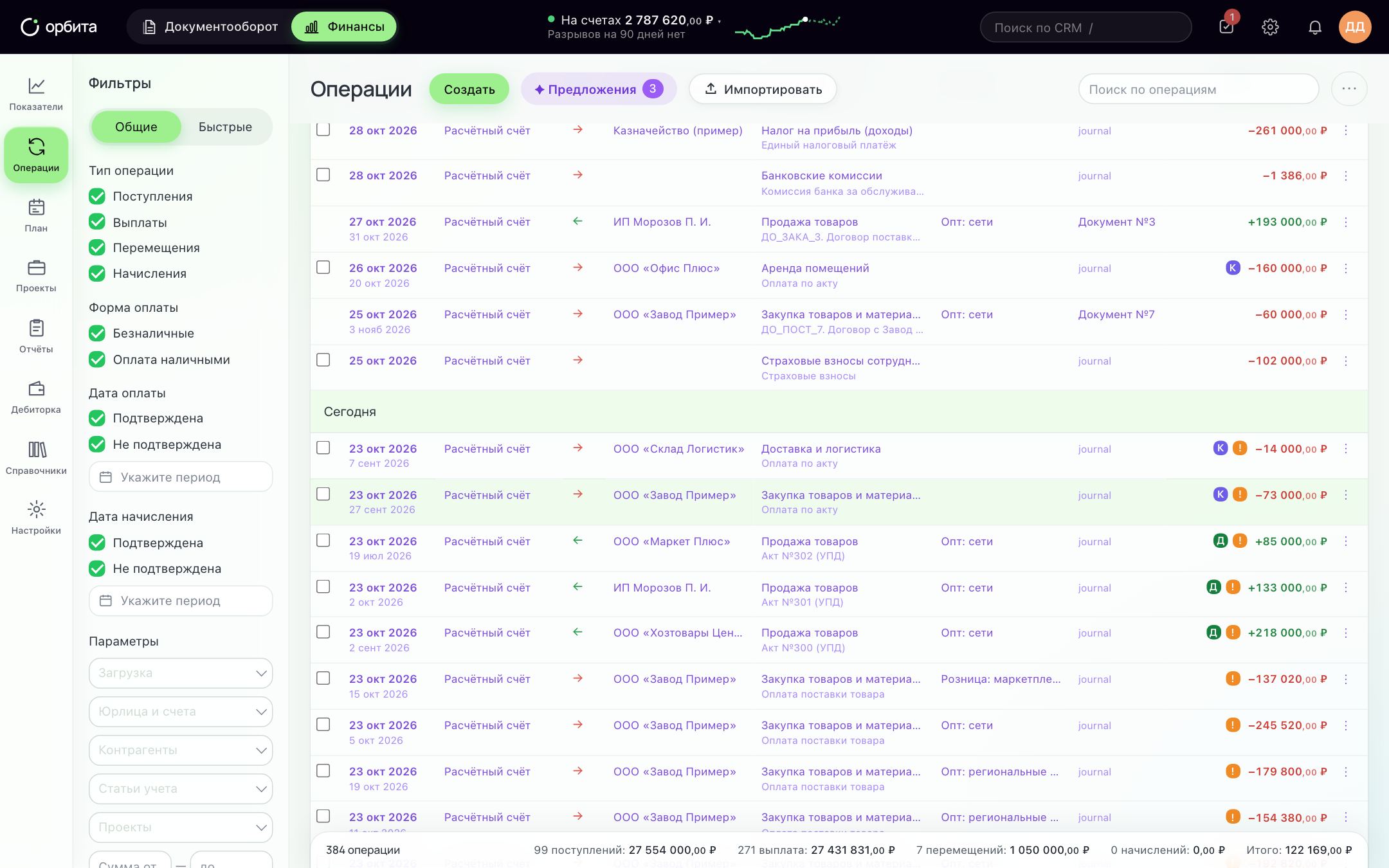The width and height of the screenshot is (1389, 868).
Task: Go to Проекты in the sidebar
Action: (x=36, y=276)
